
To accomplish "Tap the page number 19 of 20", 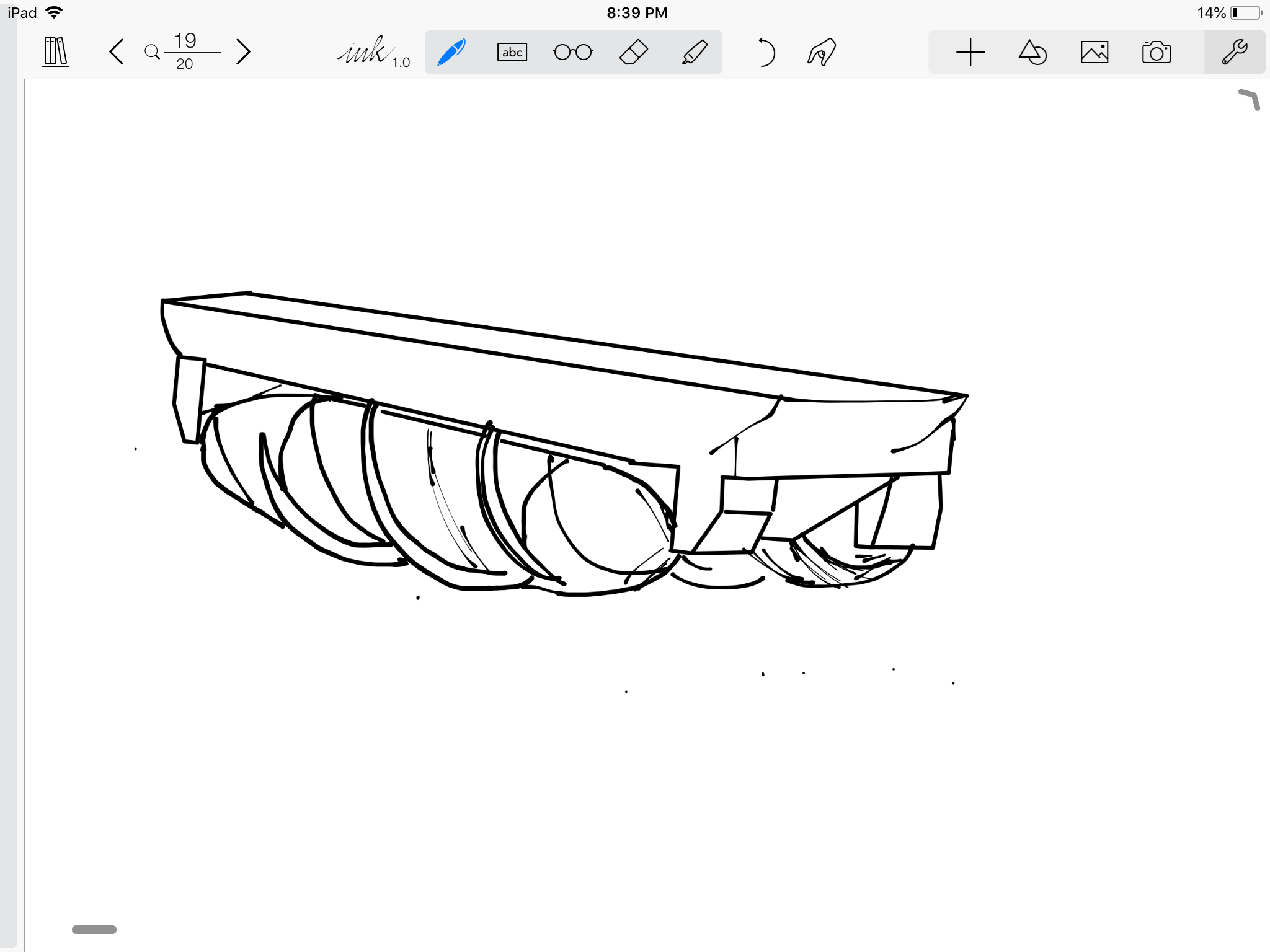I will (x=185, y=51).
